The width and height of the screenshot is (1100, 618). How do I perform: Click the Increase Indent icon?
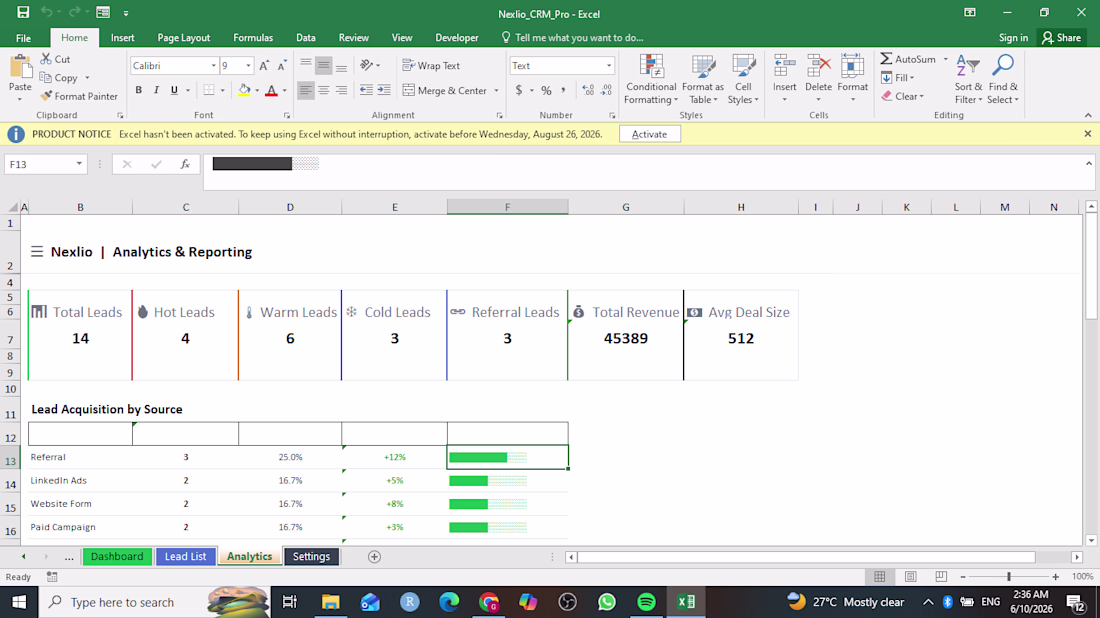384,90
